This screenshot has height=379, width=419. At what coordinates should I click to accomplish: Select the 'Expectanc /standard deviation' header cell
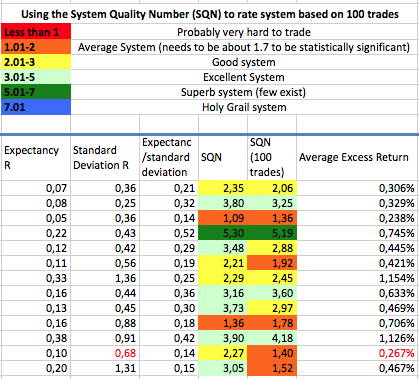[169, 157]
